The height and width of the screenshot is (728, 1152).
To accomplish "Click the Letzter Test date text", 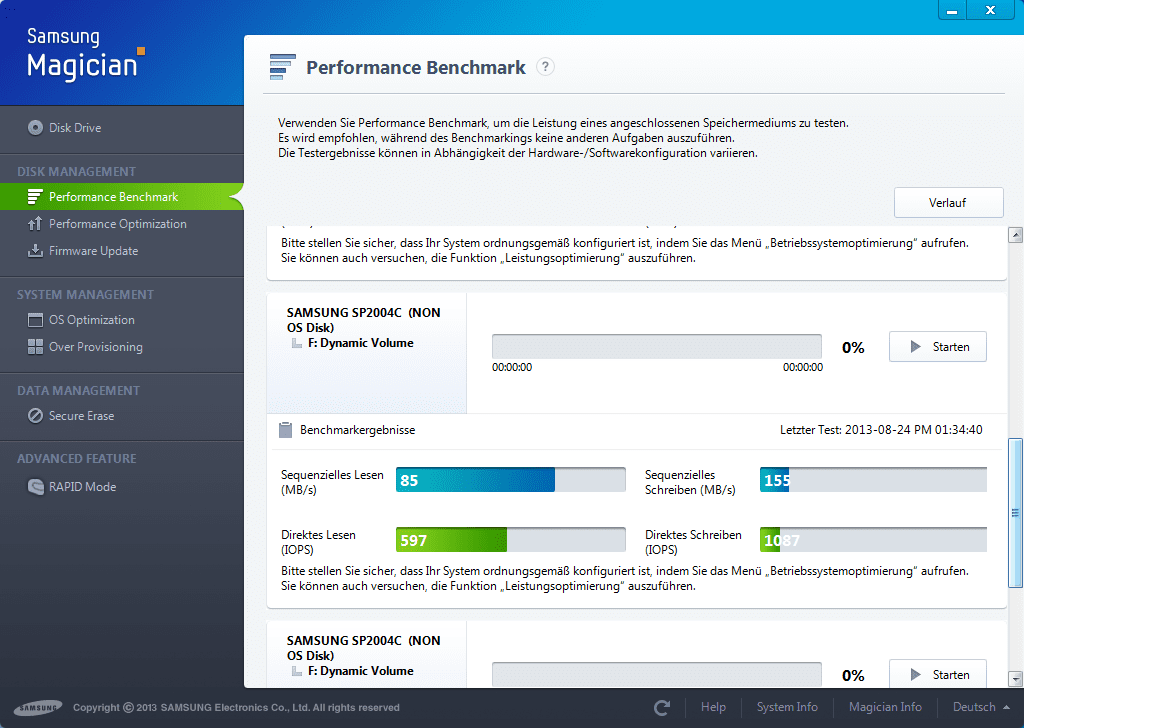I will tap(881, 430).
